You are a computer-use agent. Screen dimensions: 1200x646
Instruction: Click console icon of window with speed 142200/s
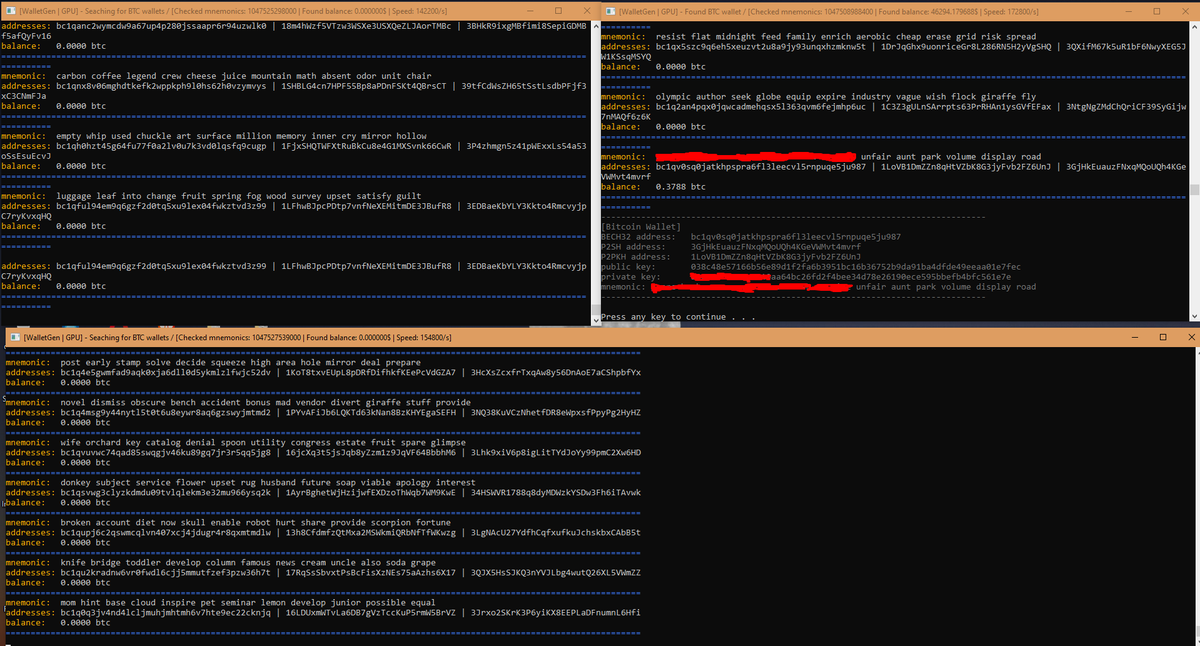10,10
